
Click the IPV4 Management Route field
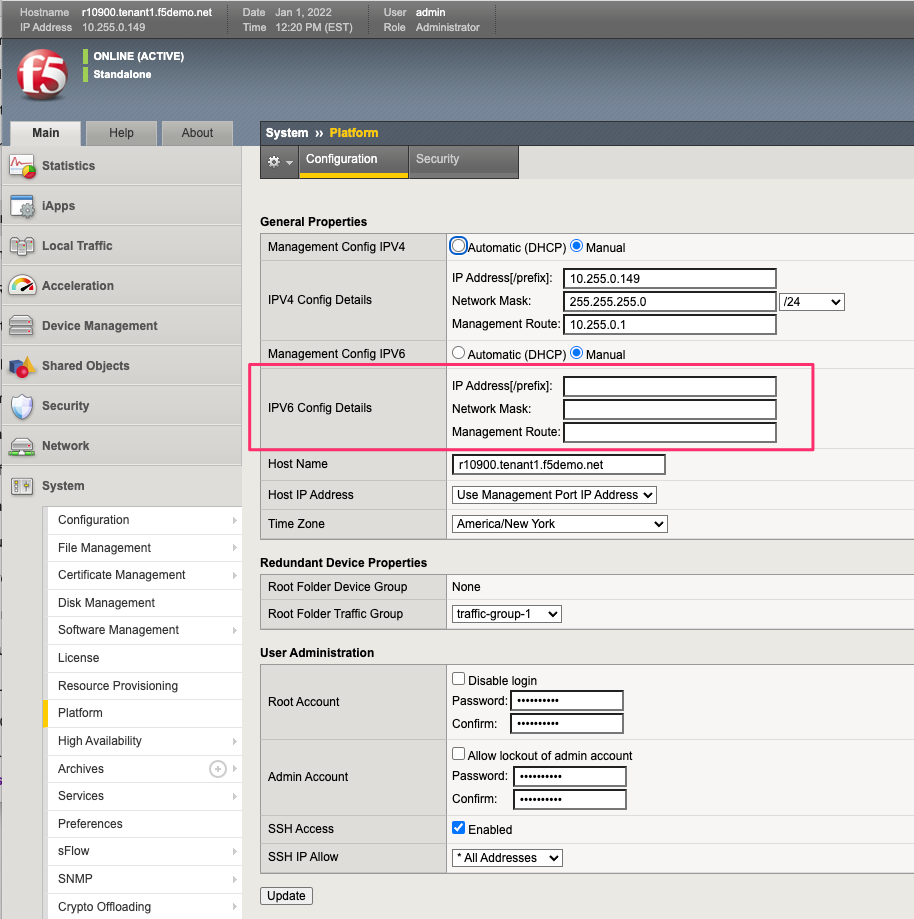point(670,325)
